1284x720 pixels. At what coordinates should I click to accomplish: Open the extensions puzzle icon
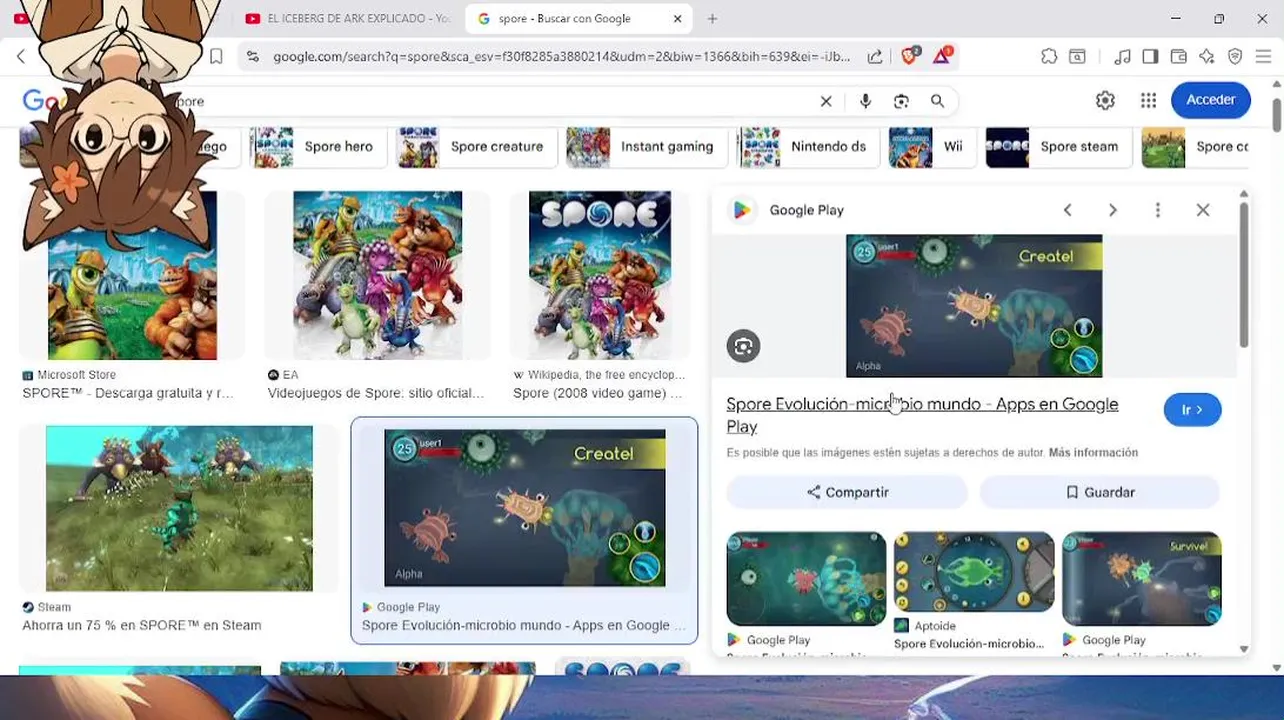1049,57
